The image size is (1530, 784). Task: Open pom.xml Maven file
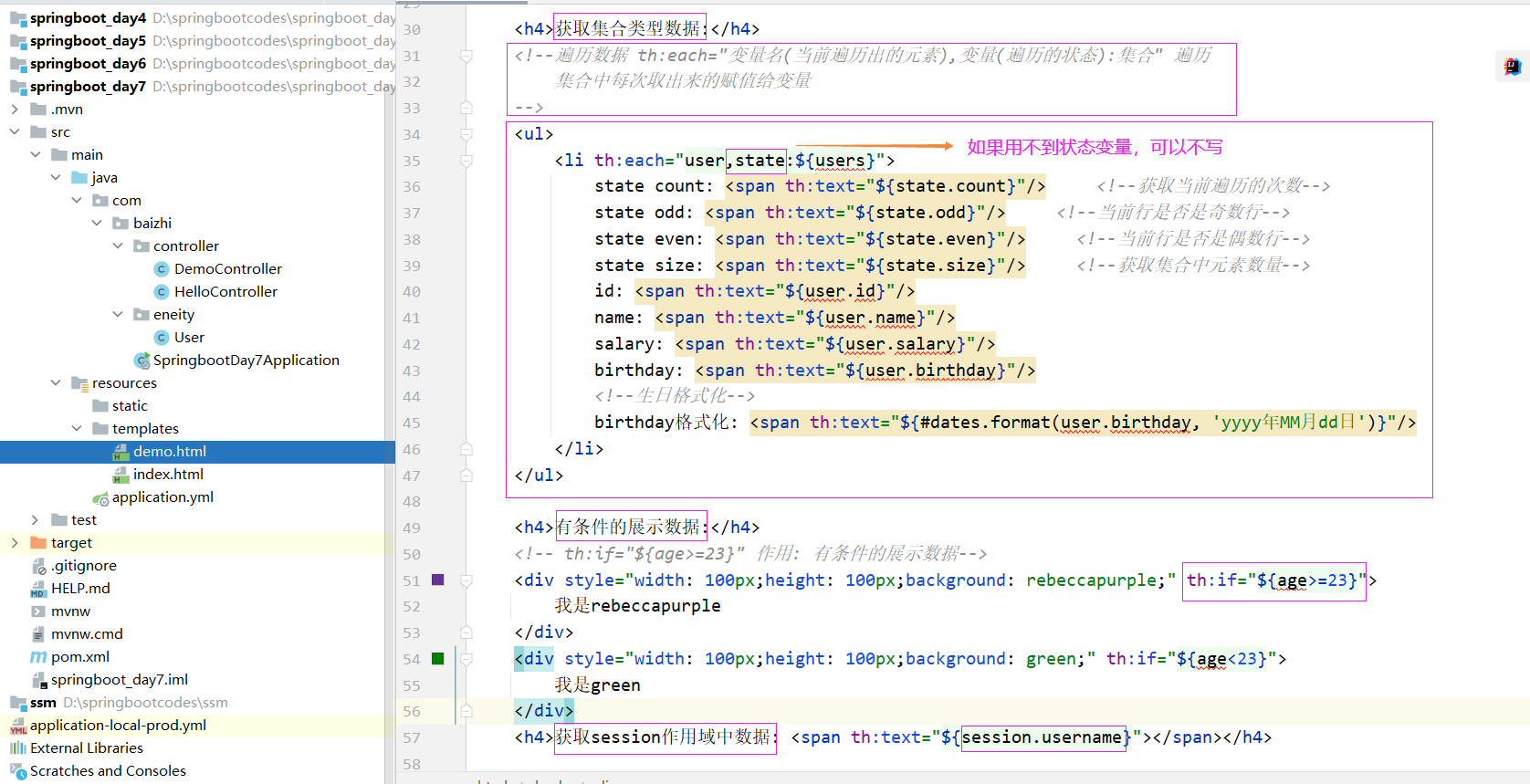pos(80,656)
